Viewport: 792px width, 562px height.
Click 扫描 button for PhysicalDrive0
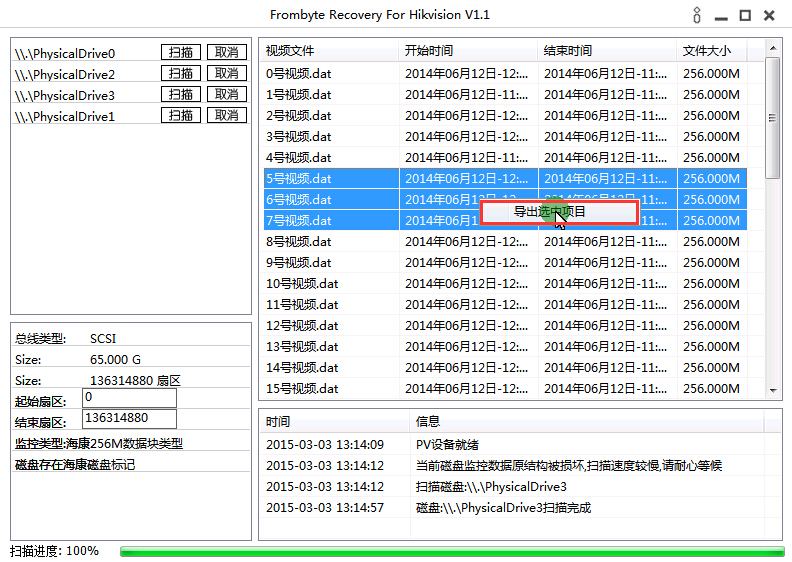coord(181,53)
